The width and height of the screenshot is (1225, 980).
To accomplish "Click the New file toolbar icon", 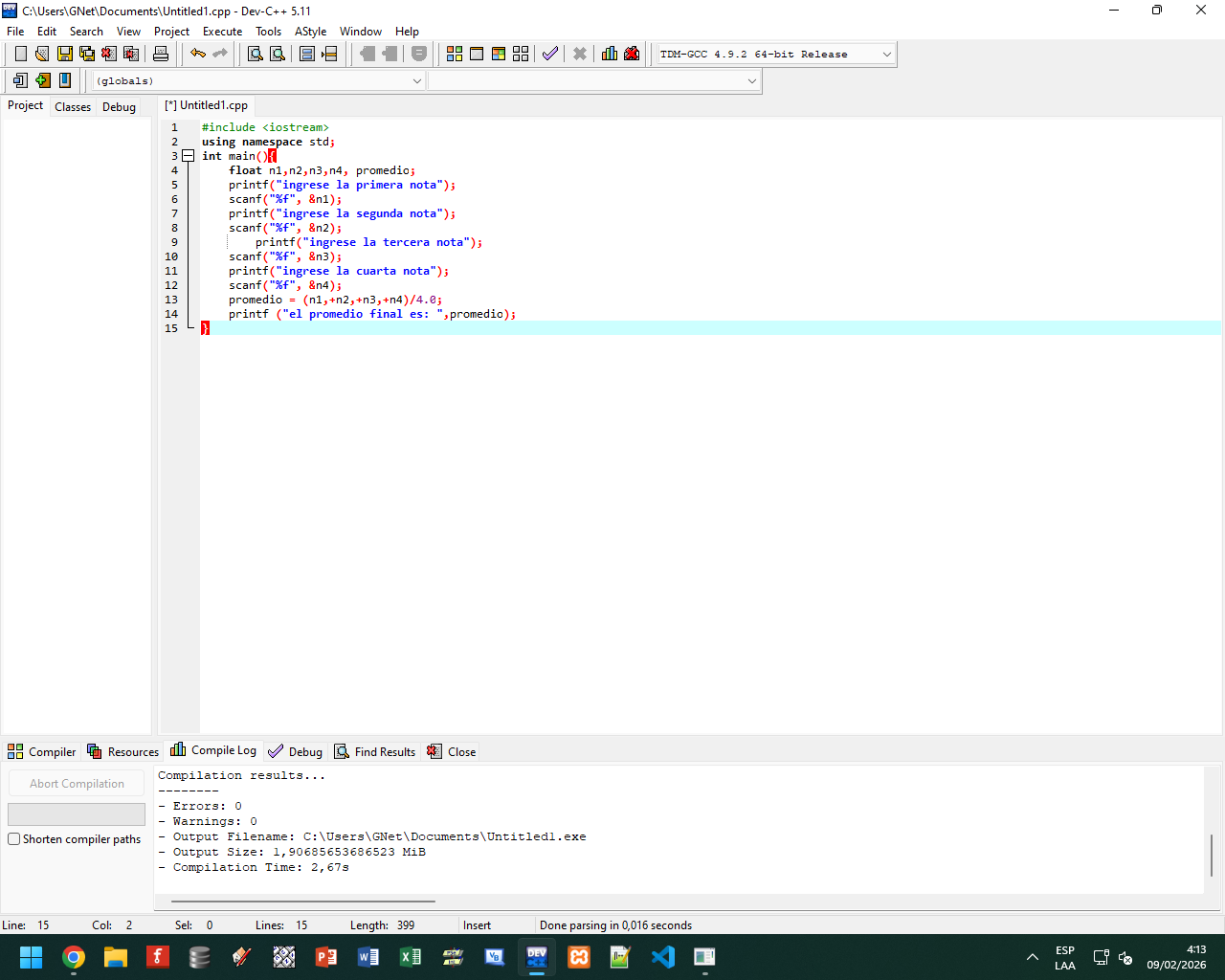I will pos(20,55).
